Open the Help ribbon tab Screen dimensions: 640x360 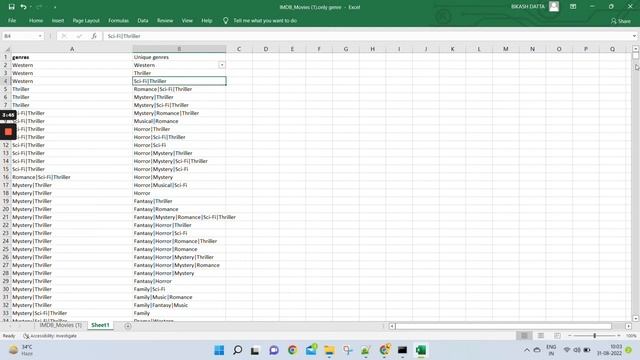207,20
